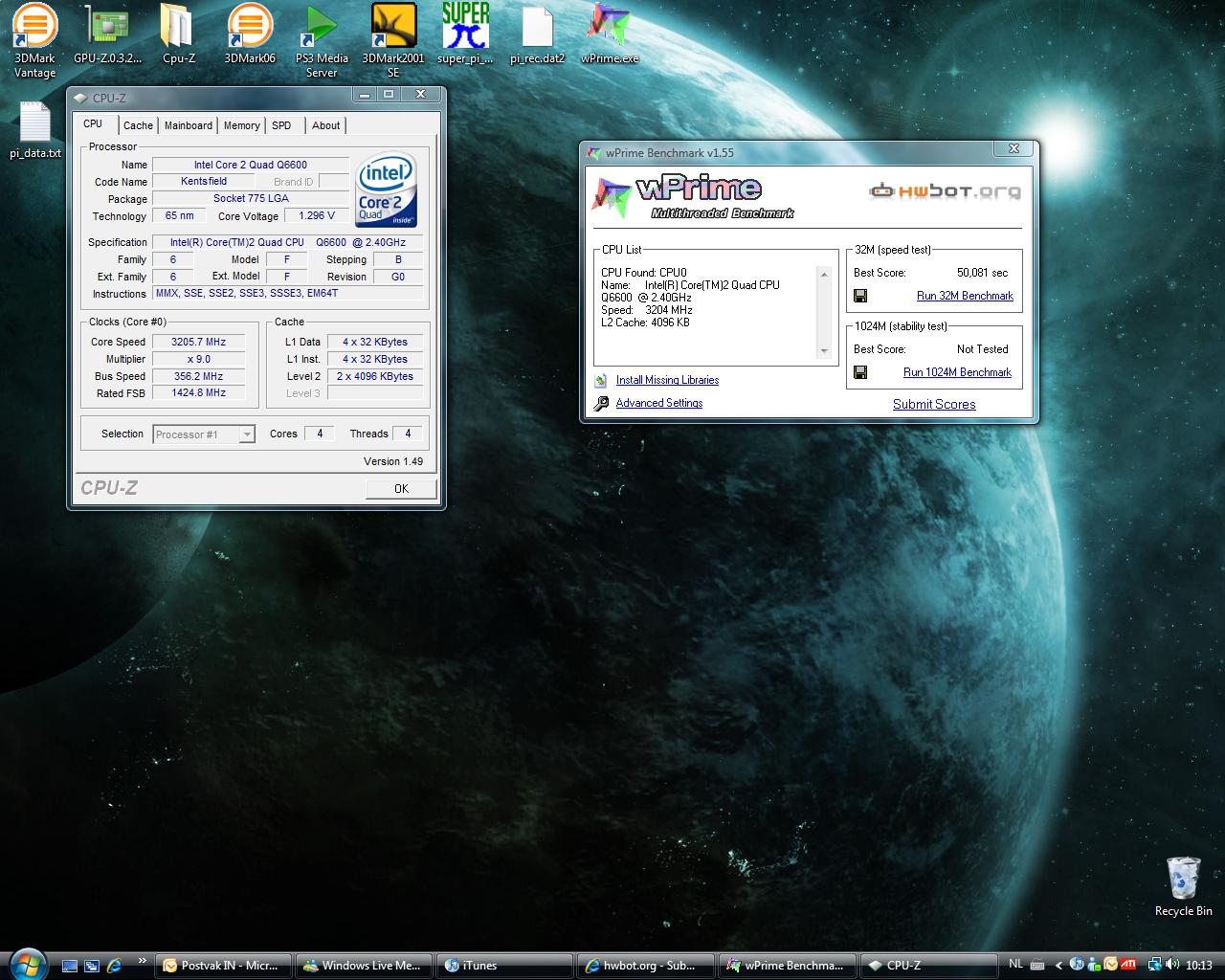1225x980 pixels.
Task: Open the Recycle Bin
Action: 1183,887
